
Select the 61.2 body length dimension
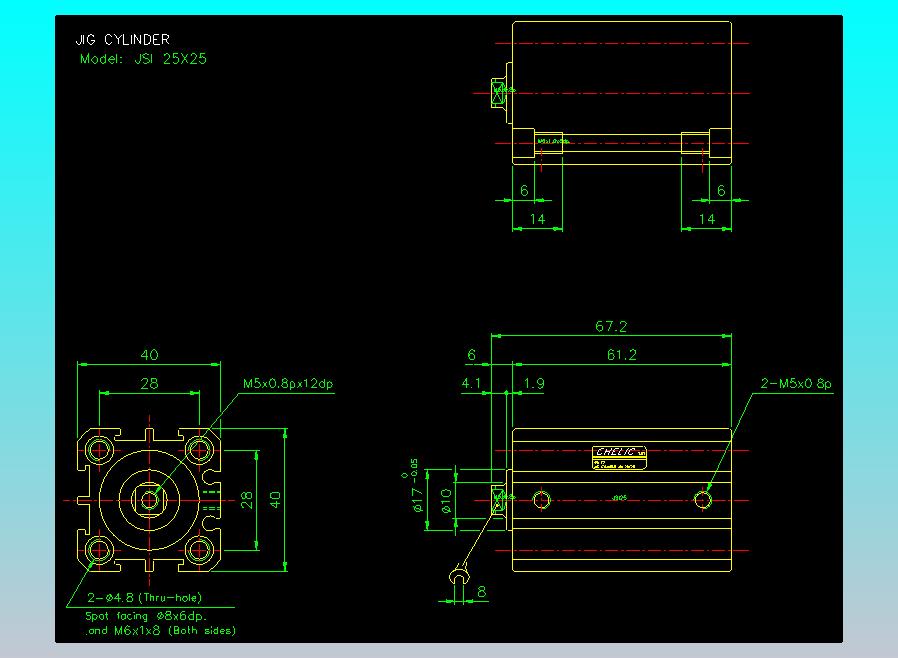coord(621,354)
